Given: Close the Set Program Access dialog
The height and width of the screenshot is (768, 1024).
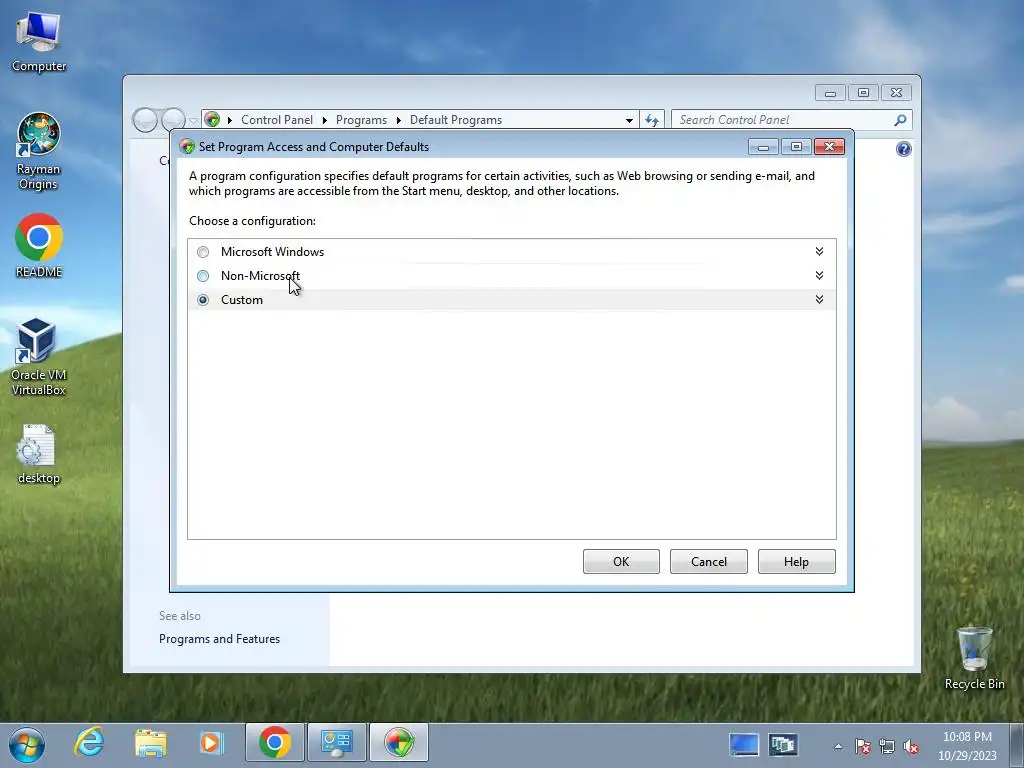Looking at the screenshot, I should tap(829, 146).
